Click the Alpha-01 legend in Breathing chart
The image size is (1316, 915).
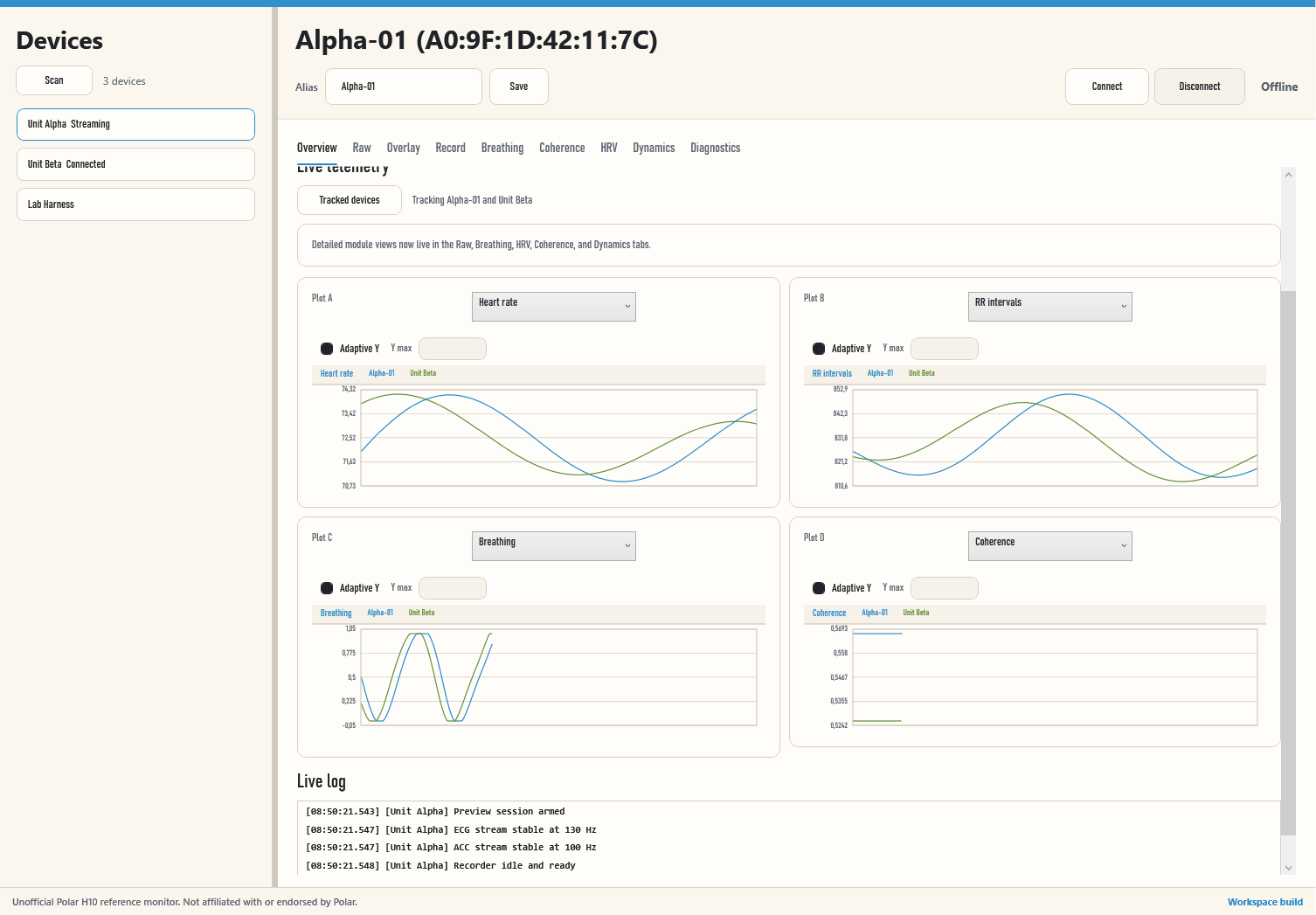380,613
